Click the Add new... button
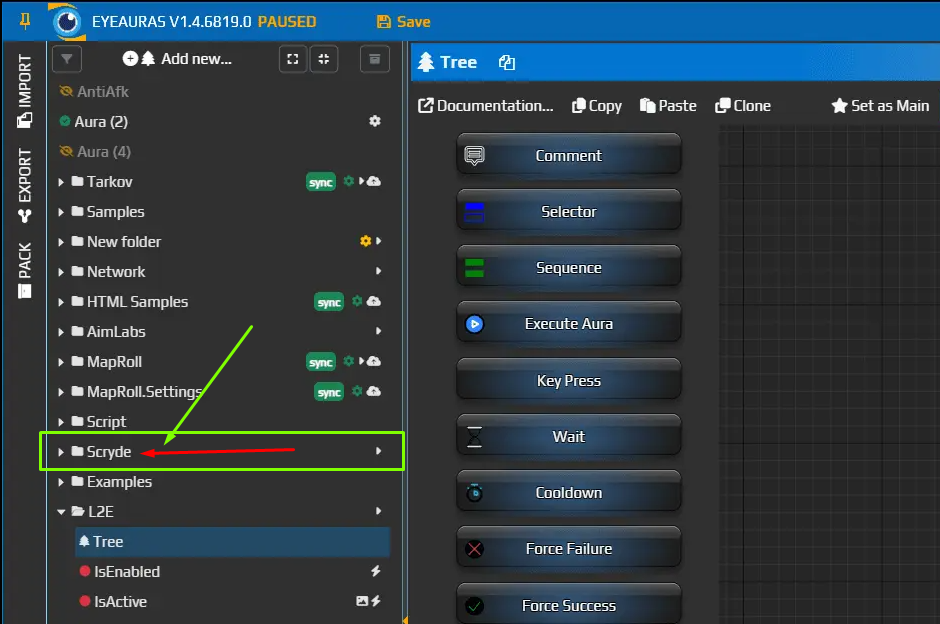Screen dimensions: 940x624 (177, 59)
